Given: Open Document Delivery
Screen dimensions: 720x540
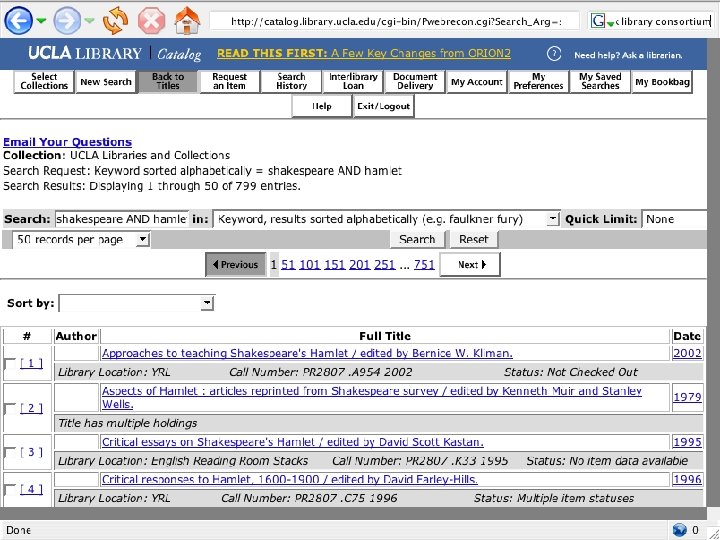Looking at the screenshot, I should (x=415, y=82).
